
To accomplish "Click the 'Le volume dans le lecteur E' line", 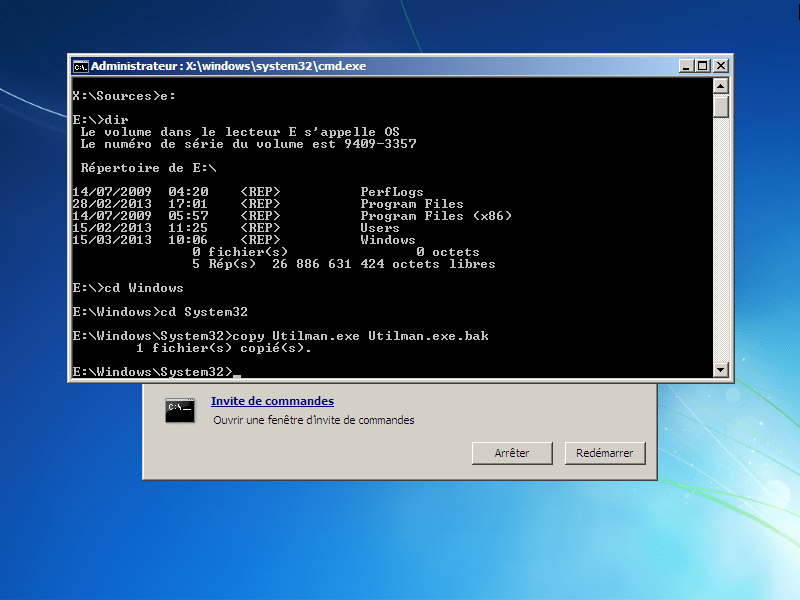I will 240,132.
